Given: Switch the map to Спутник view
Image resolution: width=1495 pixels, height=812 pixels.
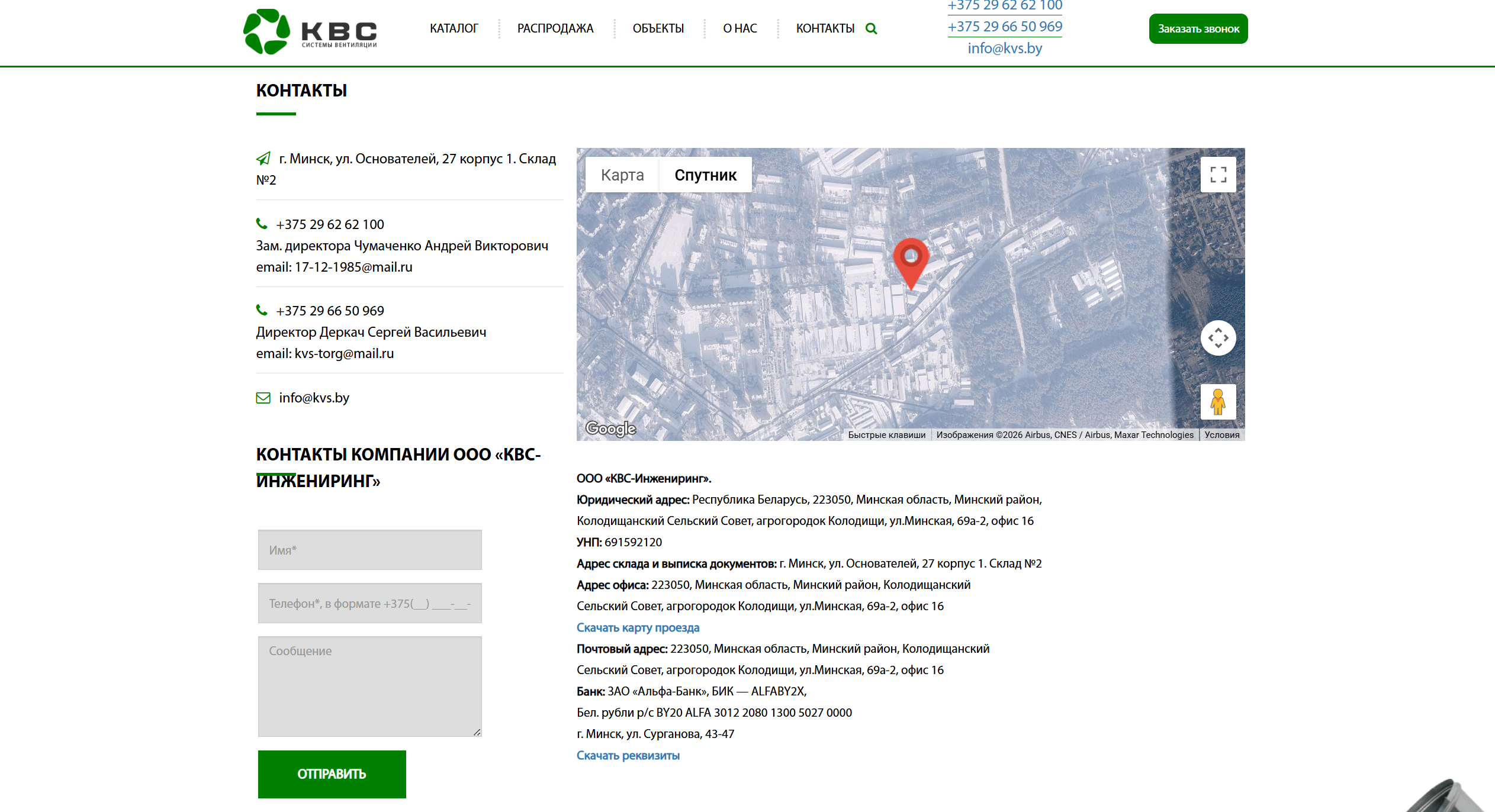Looking at the screenshot, I should [x=706, y=175].
